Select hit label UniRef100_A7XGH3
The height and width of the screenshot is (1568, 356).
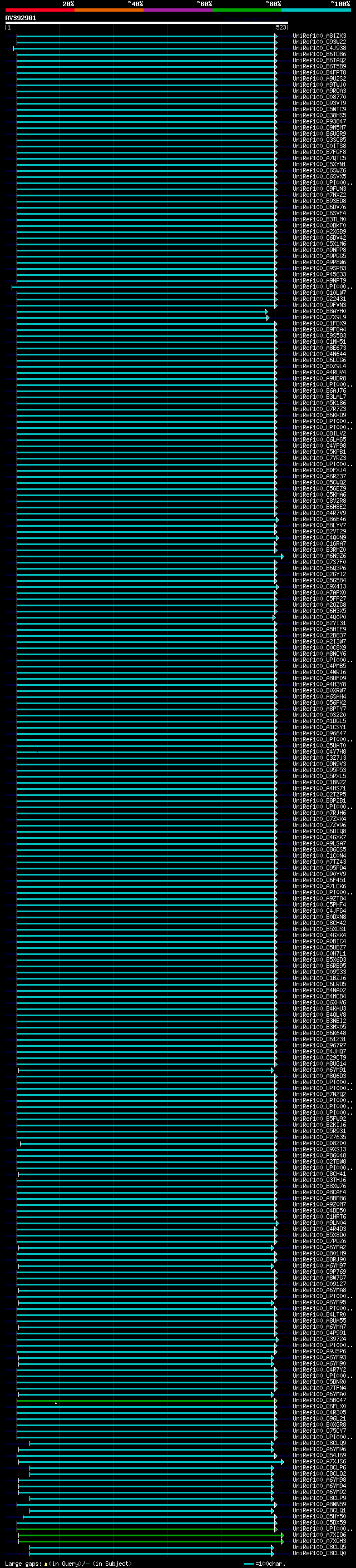[x=319, y=1541]
